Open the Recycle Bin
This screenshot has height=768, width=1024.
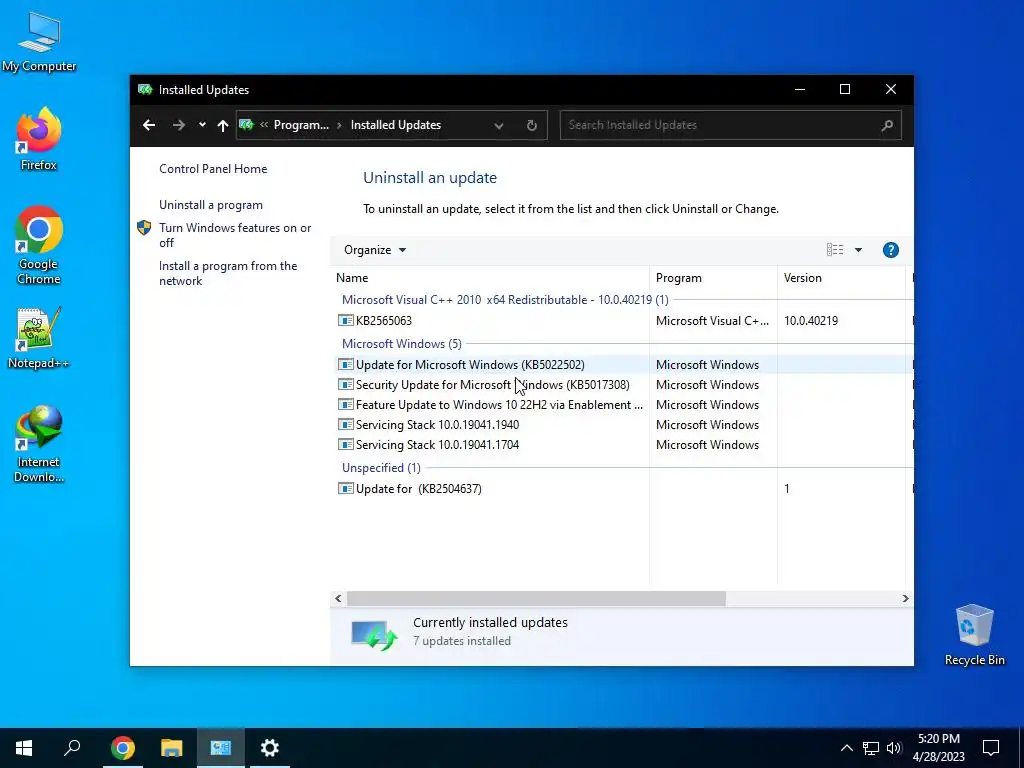974,635
